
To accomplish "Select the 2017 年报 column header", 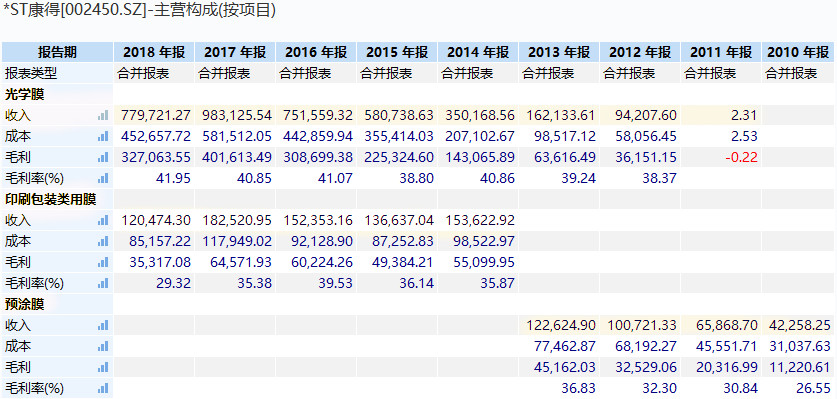I will click(235, 52).
